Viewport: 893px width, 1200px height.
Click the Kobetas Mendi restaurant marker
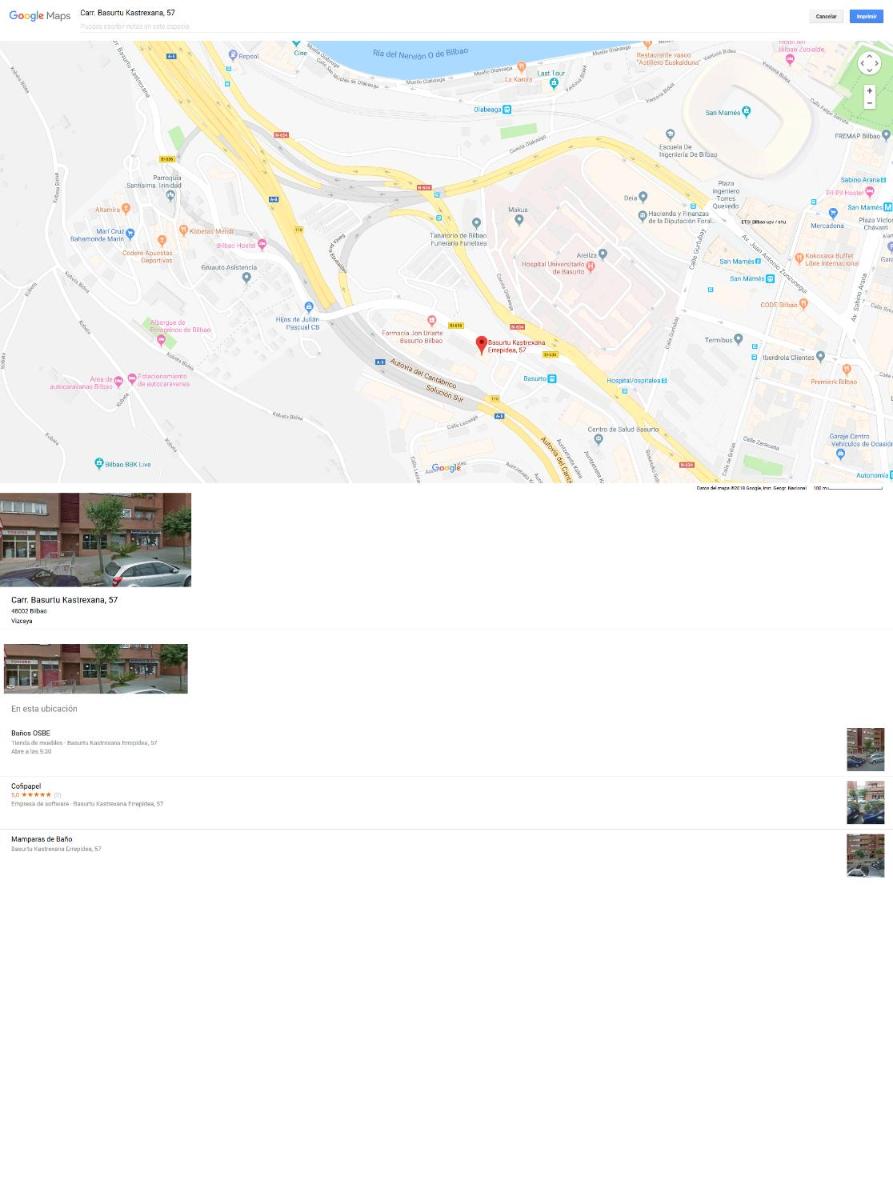pos(183,231)
